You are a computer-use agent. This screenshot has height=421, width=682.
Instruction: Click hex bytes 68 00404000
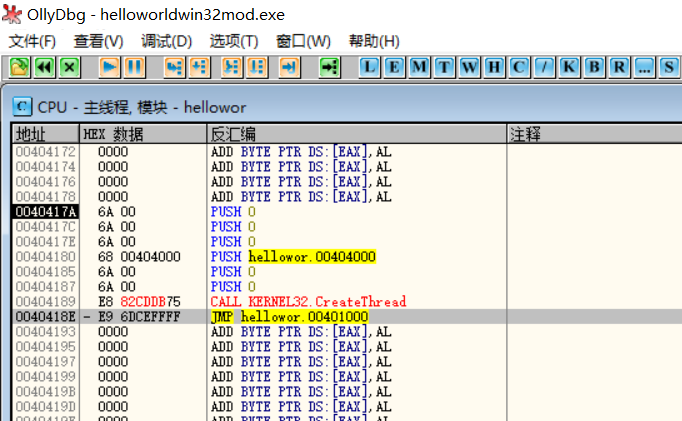[x=139, y=257]
